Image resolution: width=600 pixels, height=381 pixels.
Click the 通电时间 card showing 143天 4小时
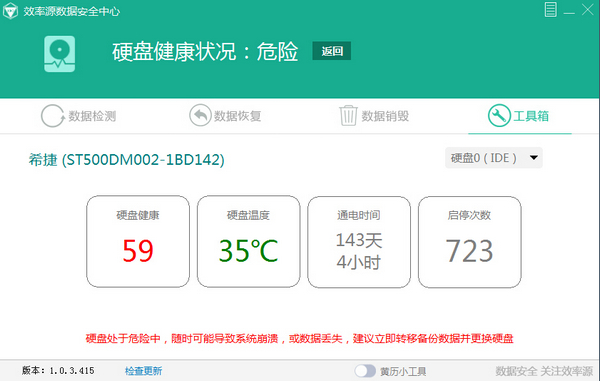pyautogui.click(x=359, y=242)
